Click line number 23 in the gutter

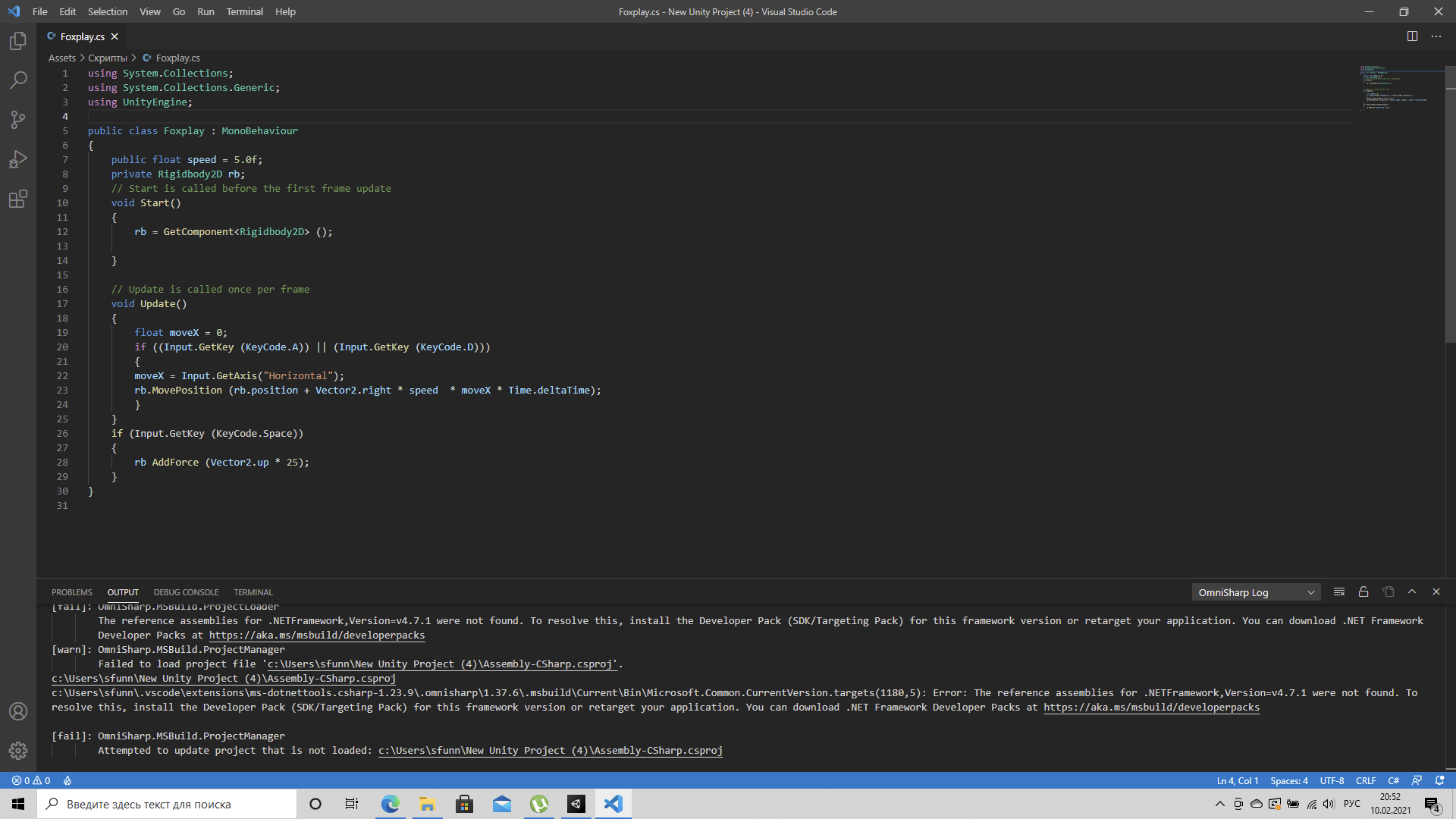pos(62,391)
